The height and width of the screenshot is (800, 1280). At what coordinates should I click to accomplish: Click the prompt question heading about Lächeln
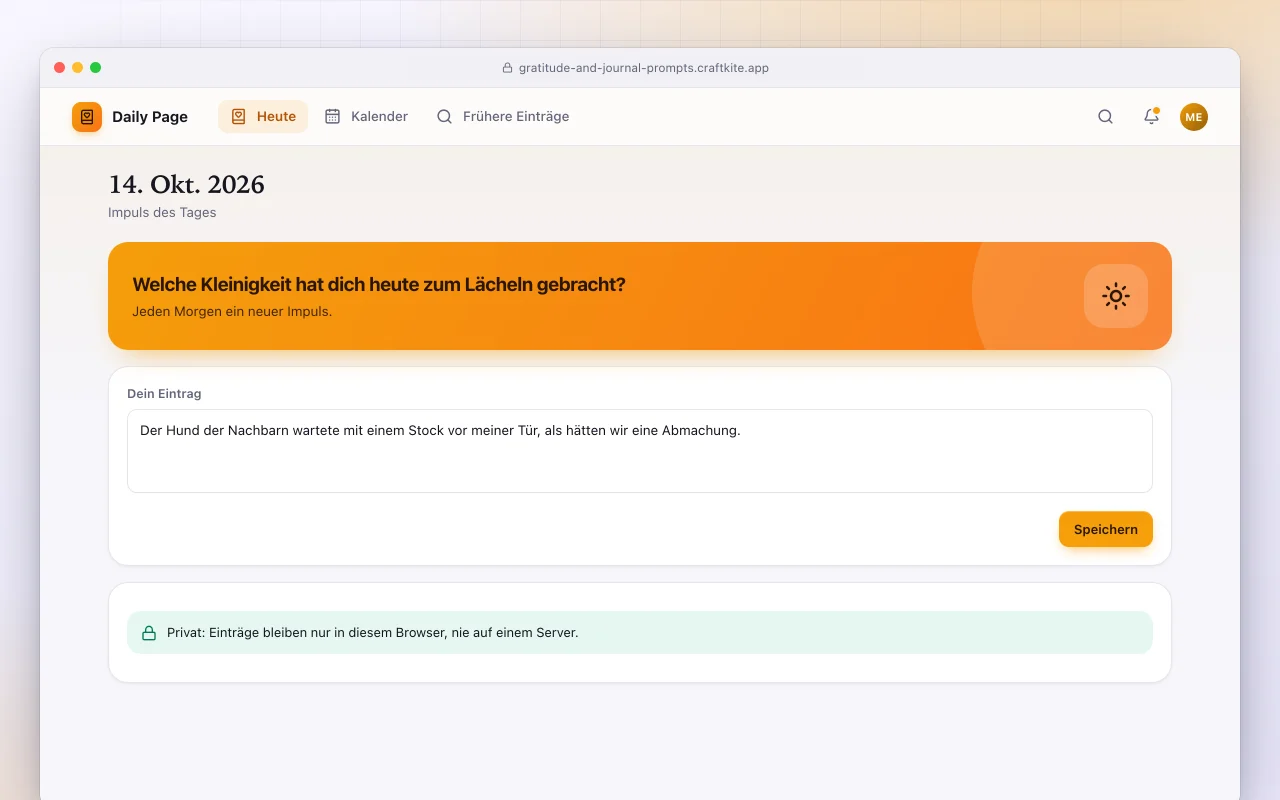point(379,284)
